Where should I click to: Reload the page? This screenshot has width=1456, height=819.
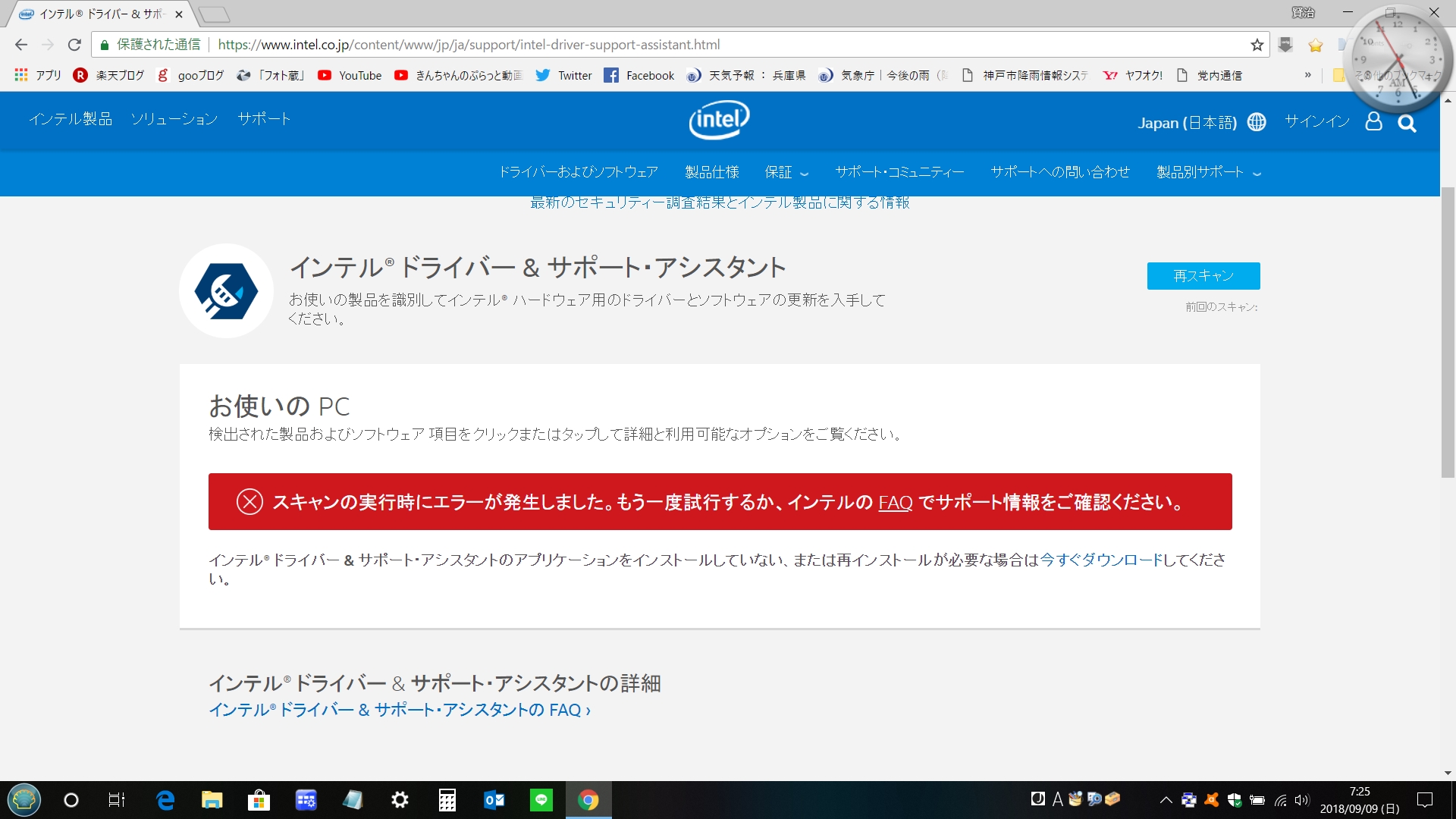click(x=74, y=45)
